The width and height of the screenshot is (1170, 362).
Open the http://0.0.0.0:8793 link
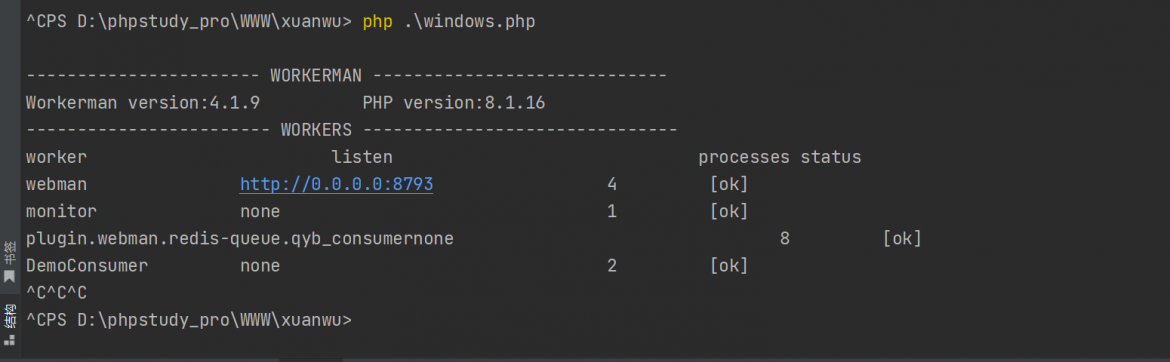[337, 184]
